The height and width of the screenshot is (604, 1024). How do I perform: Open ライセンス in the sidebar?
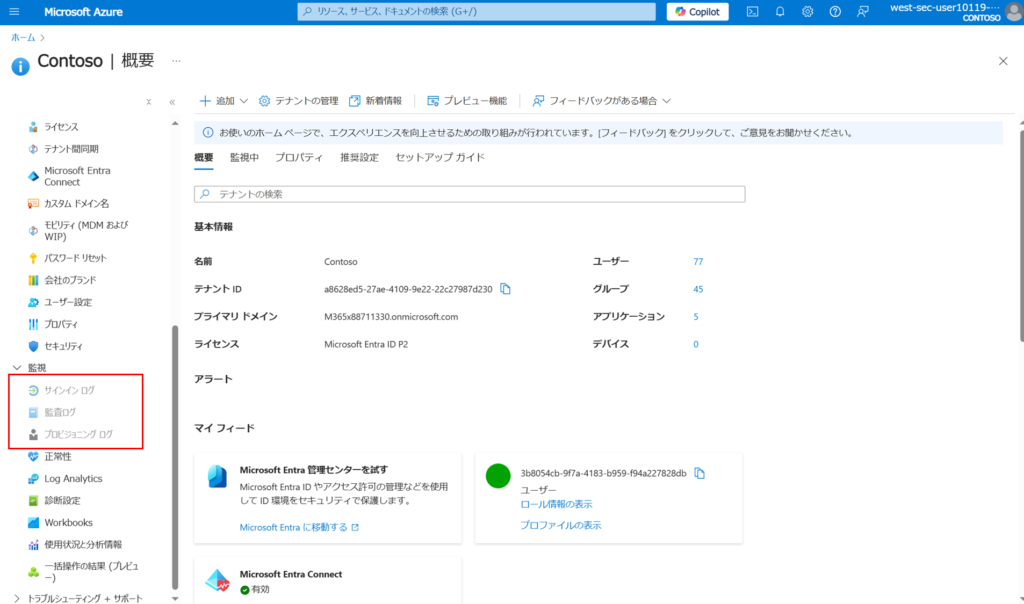tap(61, 127)
